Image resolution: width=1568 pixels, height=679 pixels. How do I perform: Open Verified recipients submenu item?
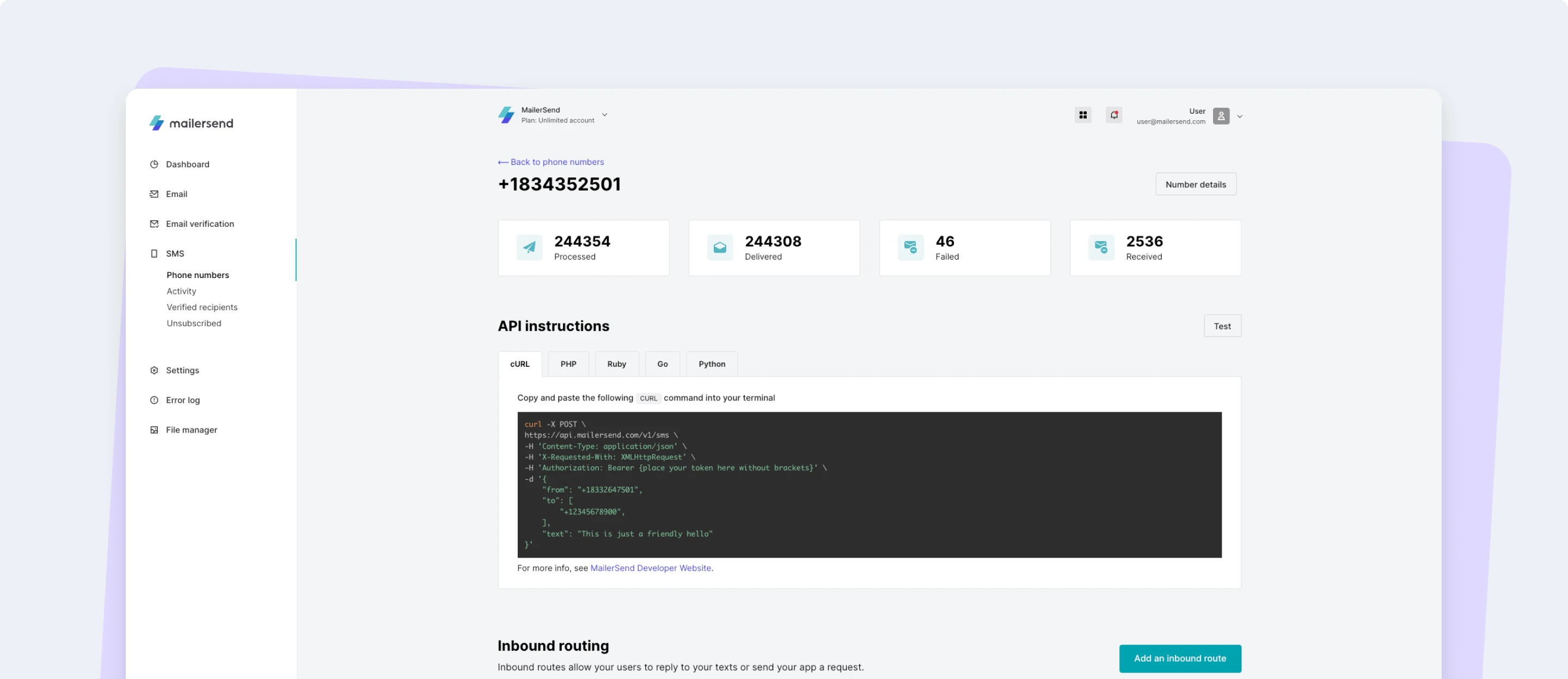(x=202, y=307)
